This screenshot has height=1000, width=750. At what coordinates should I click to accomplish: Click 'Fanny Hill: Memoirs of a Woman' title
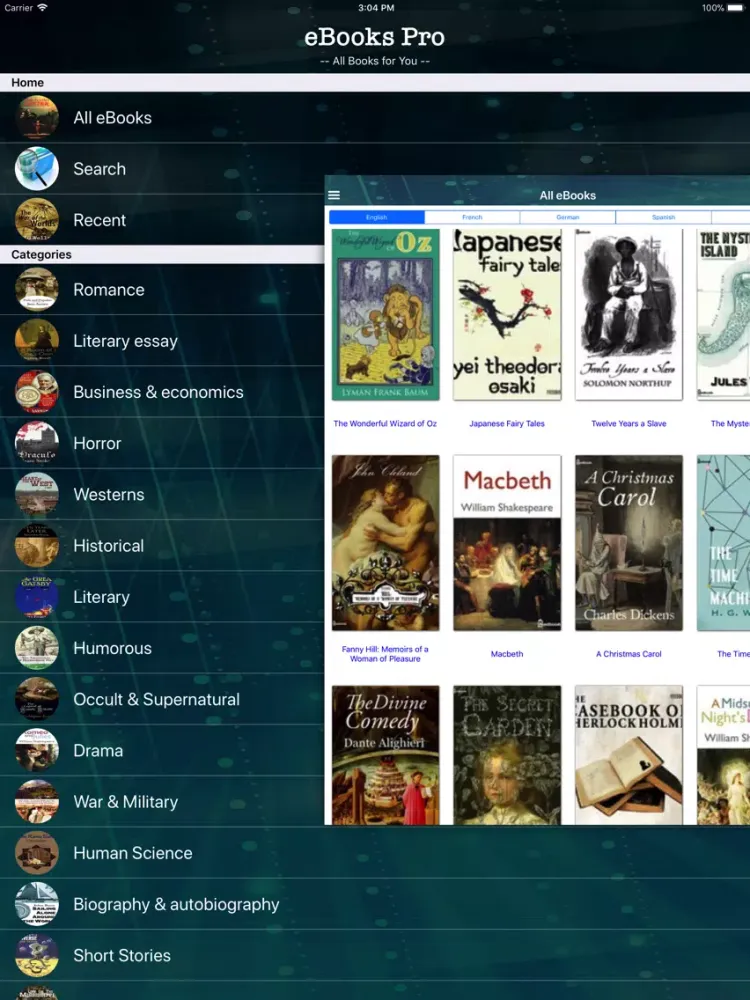[x=385, y=654]
